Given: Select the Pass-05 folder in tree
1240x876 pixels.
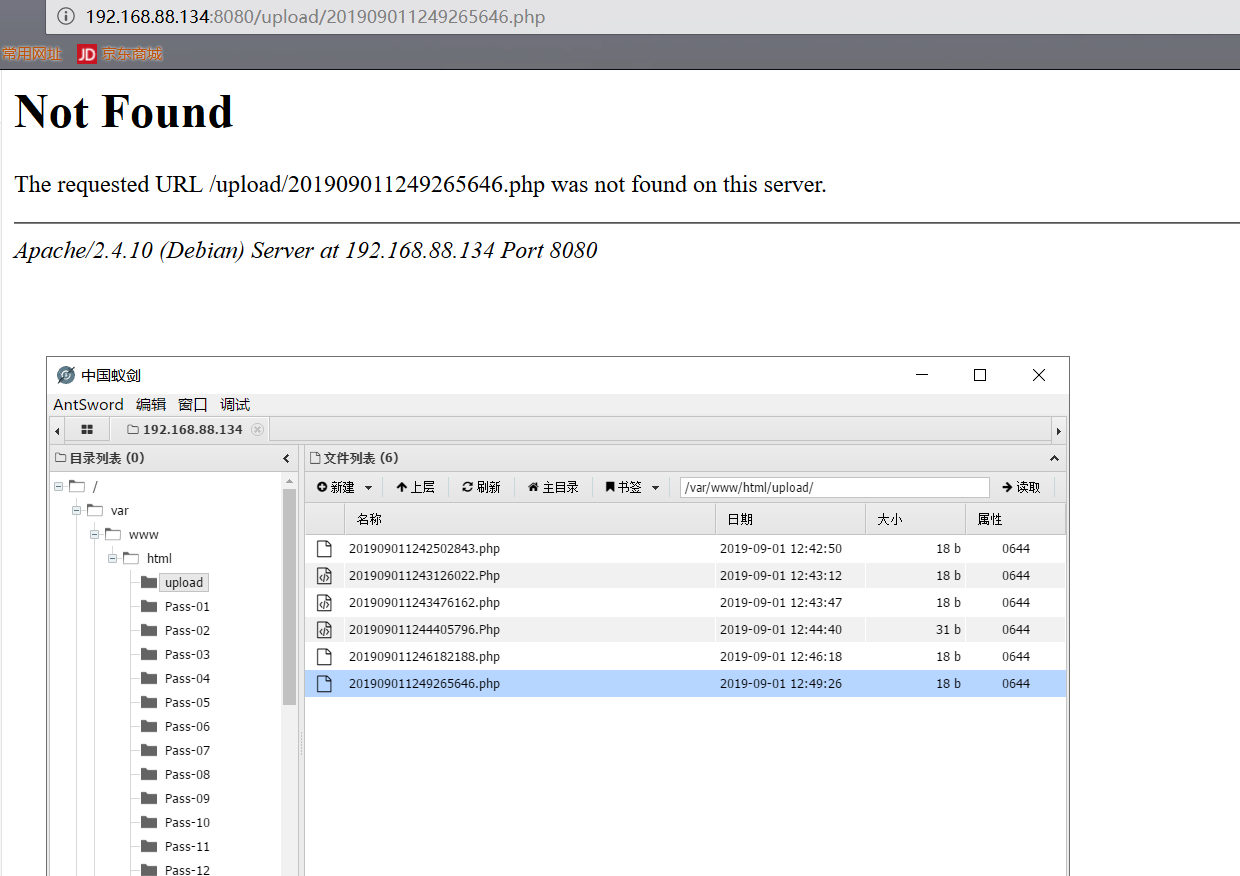Looking at the screenshot, I should tap(187, 702).
